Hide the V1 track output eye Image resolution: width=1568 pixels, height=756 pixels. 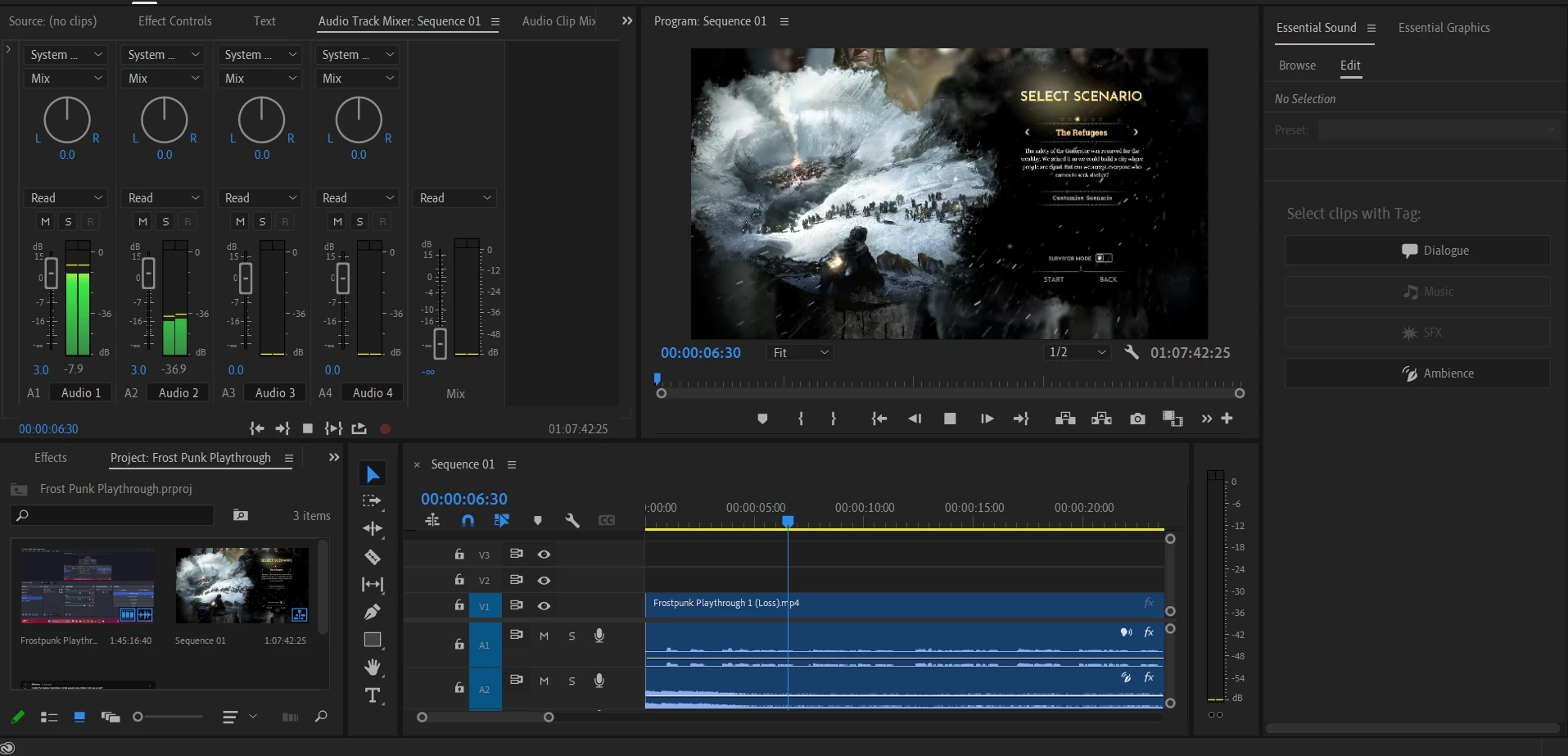[x=544, y=606]
